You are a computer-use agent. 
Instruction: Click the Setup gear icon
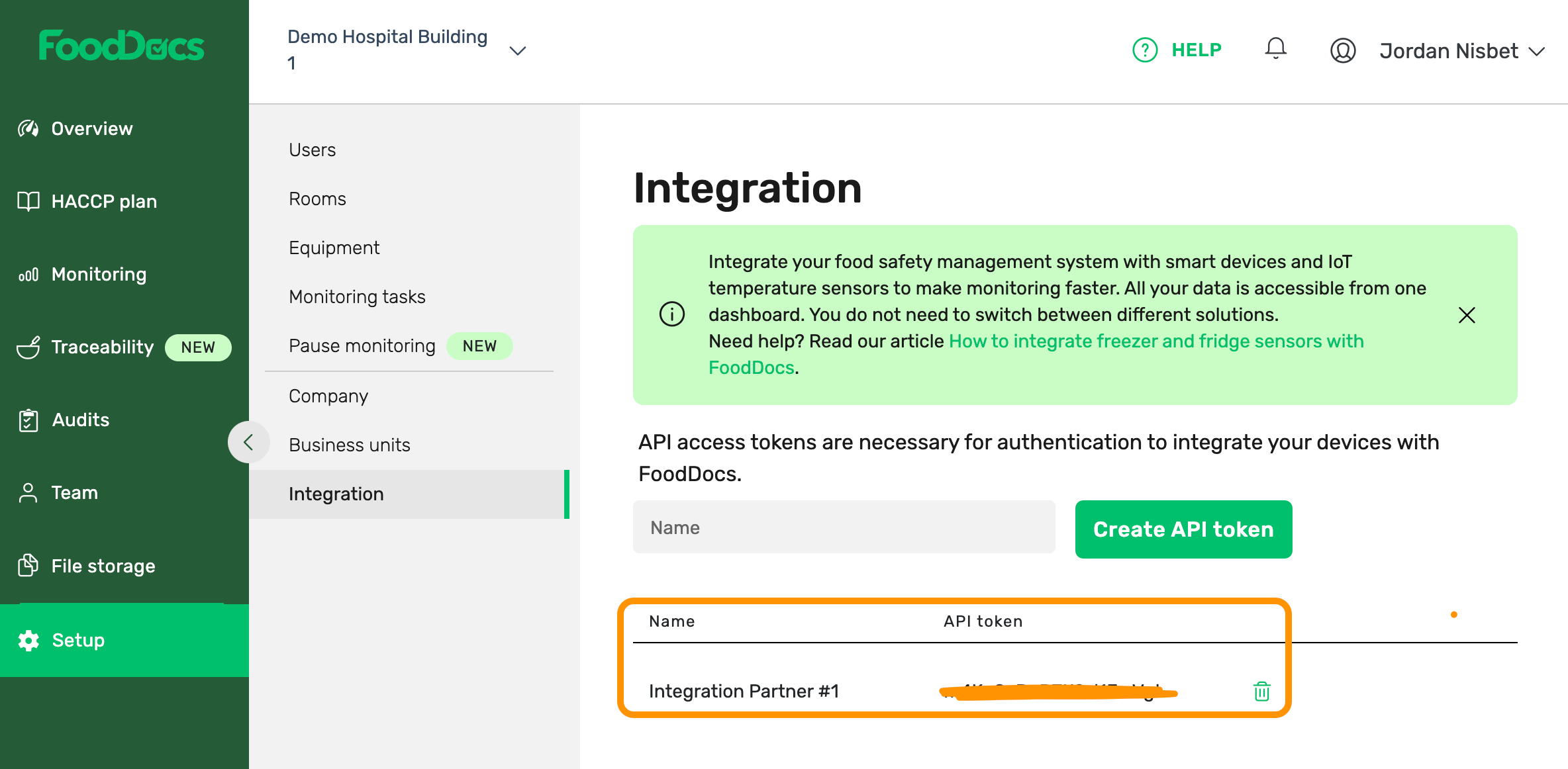pos(28,640)
